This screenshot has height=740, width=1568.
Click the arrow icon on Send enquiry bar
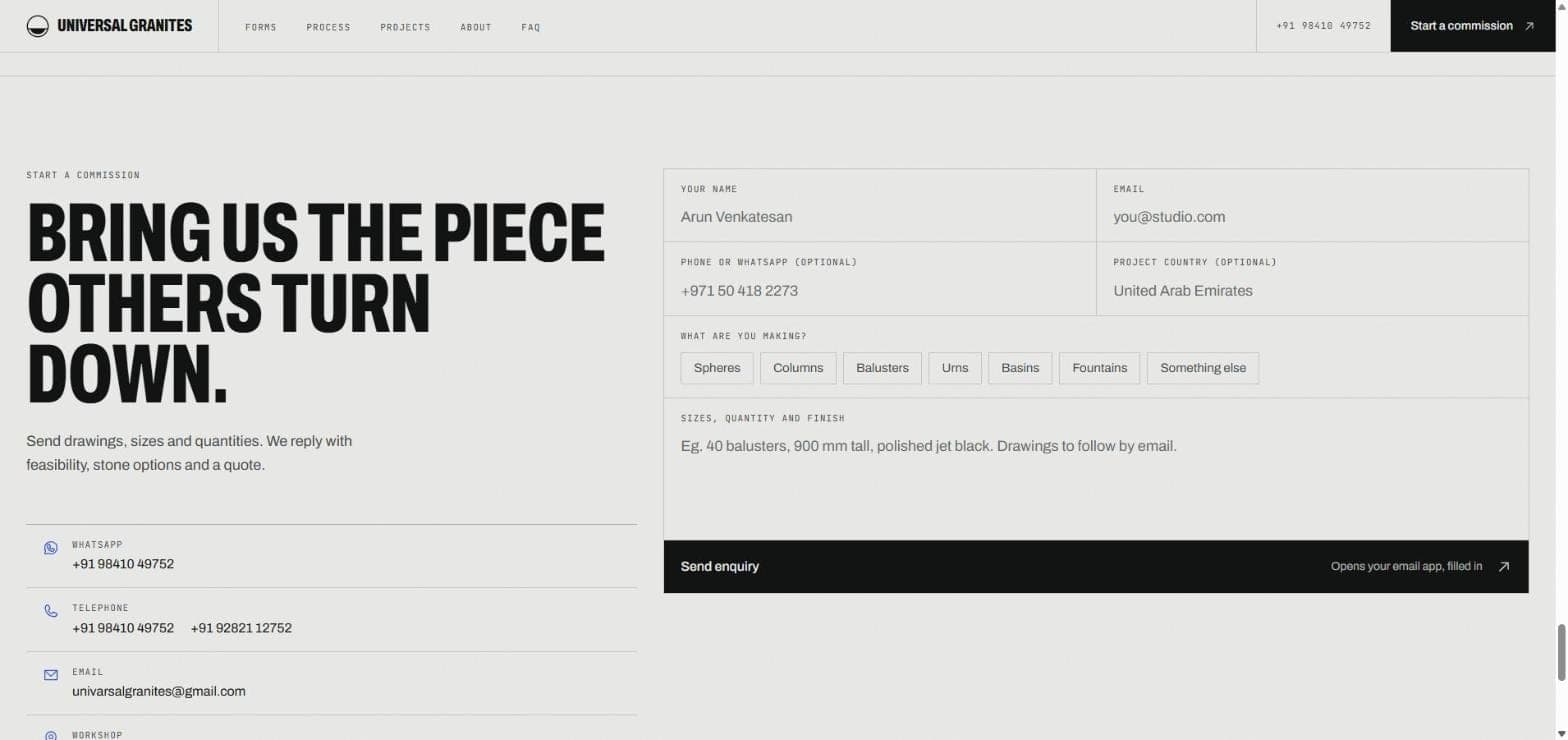point(1503,567)
